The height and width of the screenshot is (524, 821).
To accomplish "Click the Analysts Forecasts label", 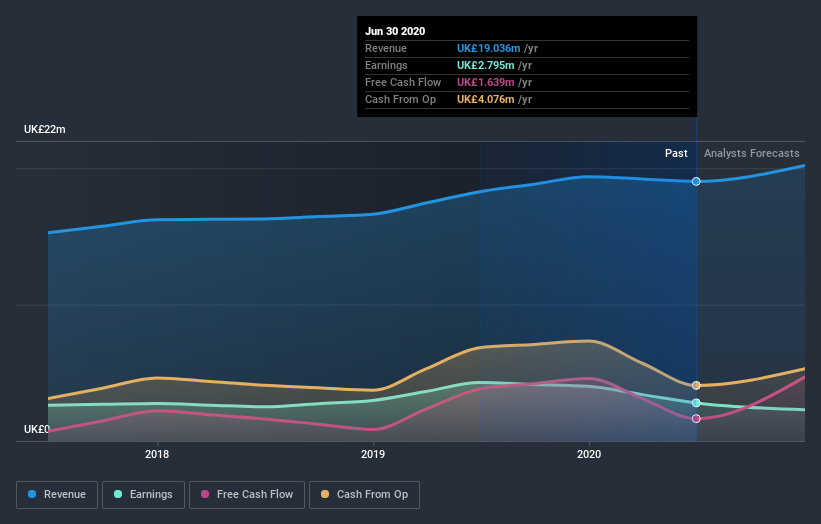I will coord(751,153).
